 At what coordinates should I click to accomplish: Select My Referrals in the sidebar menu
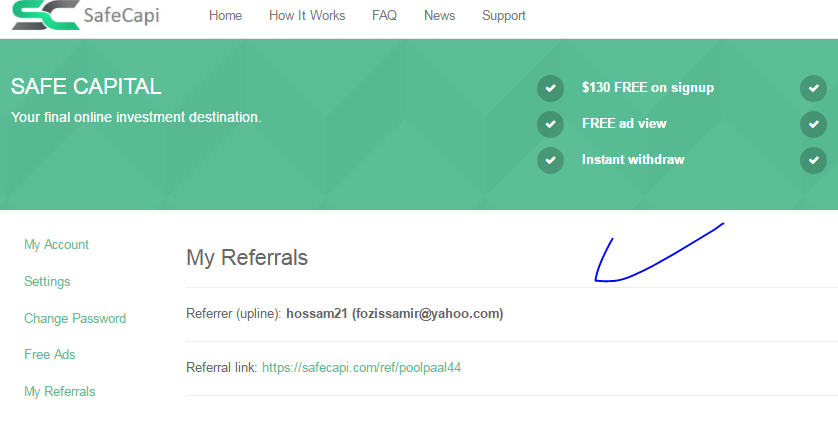point(59,392)
